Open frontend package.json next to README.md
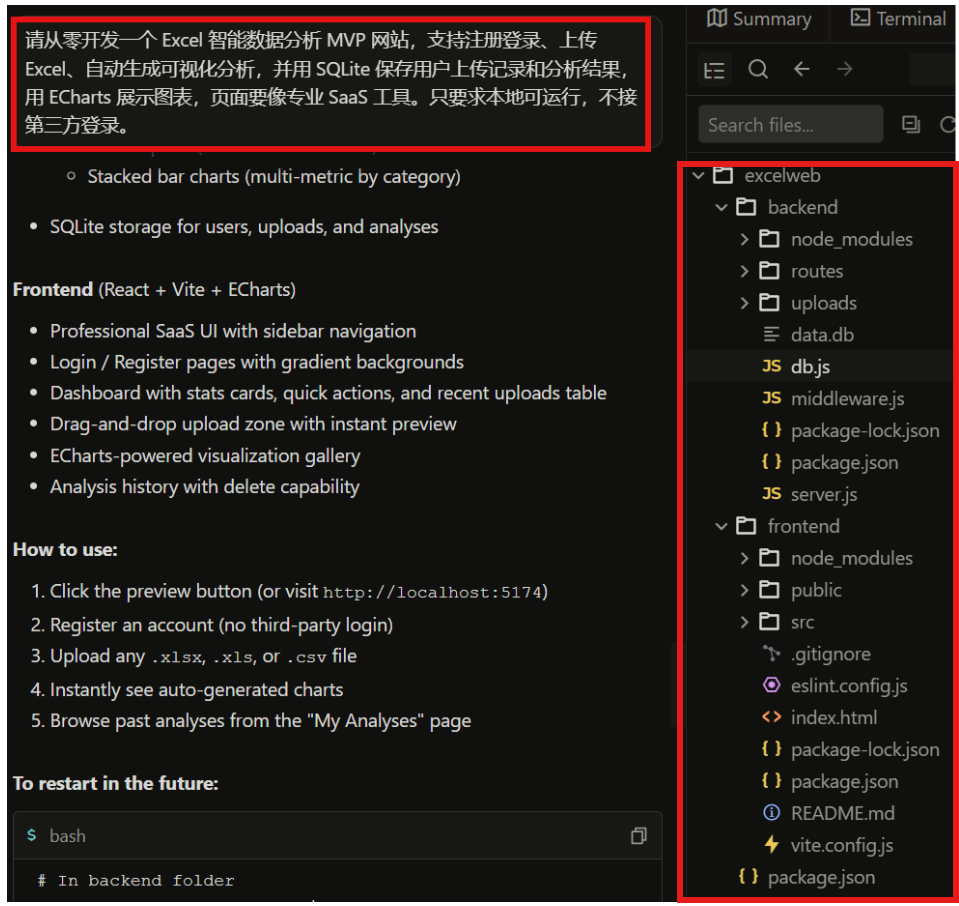Screen dimensions: 959x906 [x=844, y=781]
